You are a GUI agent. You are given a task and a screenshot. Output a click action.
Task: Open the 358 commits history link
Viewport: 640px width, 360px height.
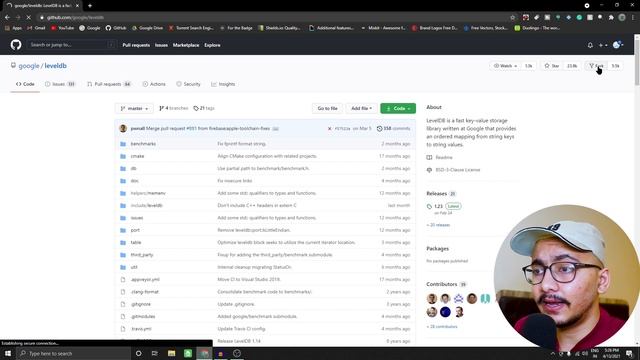393,129
